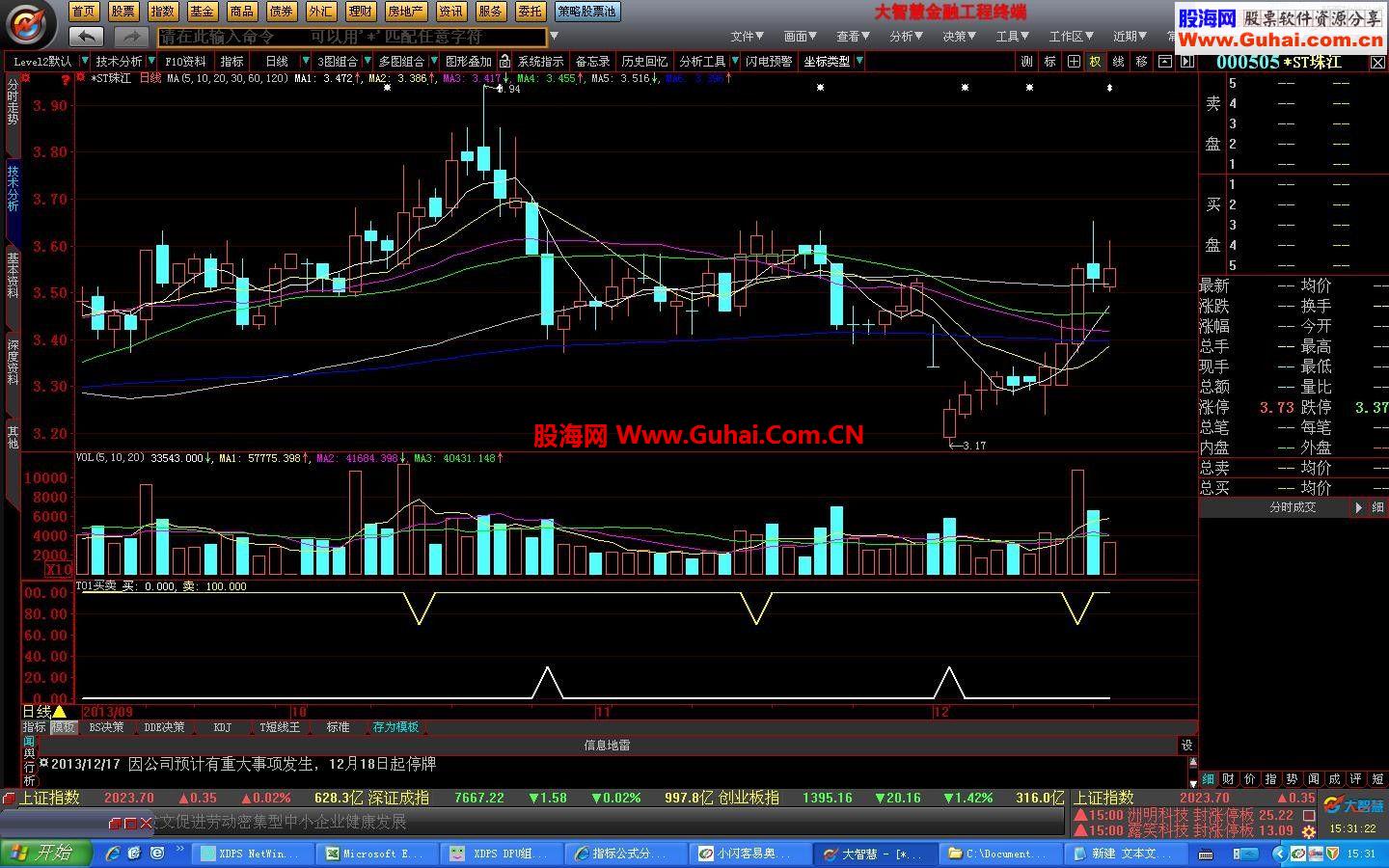1389x868 pixels.
Task: Click the 策略股票池 button
Action: pyautogui.click(x=587, y=12)
